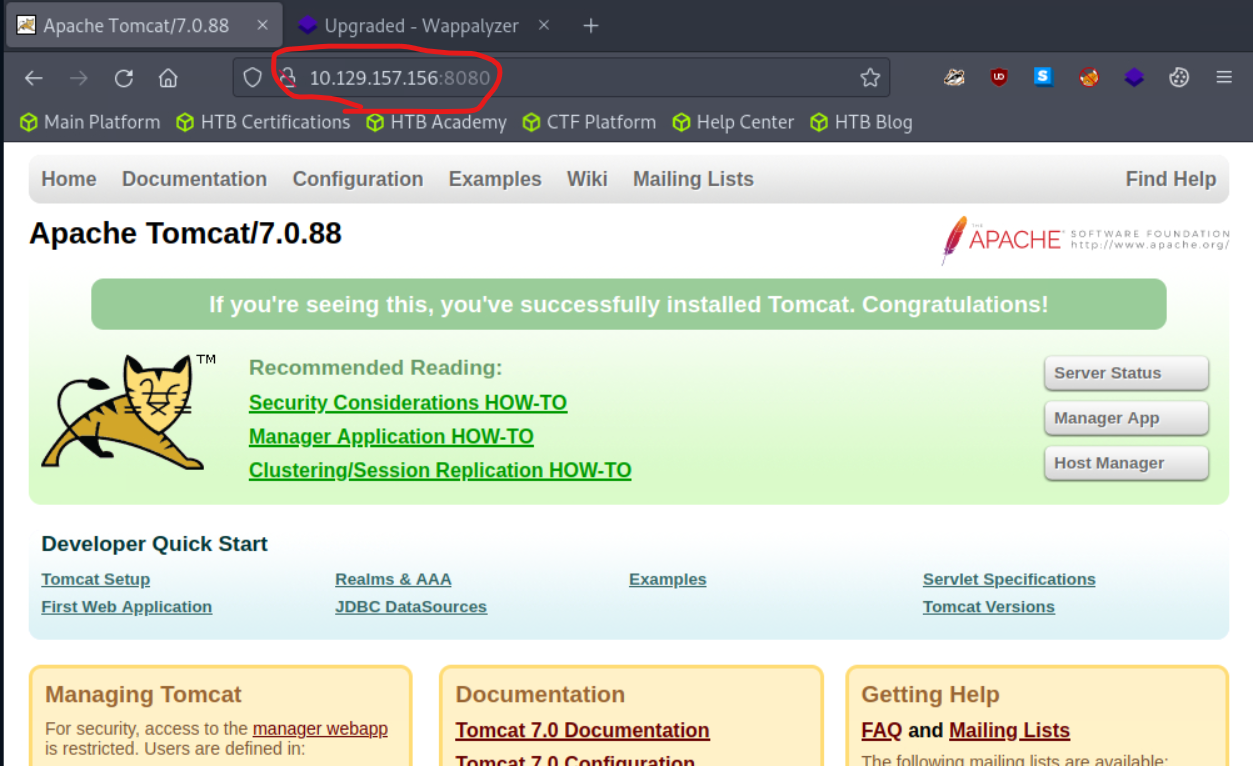
Task: Open the blue S extension icon
Action: pyautogui.click(x=1043, y=77)
